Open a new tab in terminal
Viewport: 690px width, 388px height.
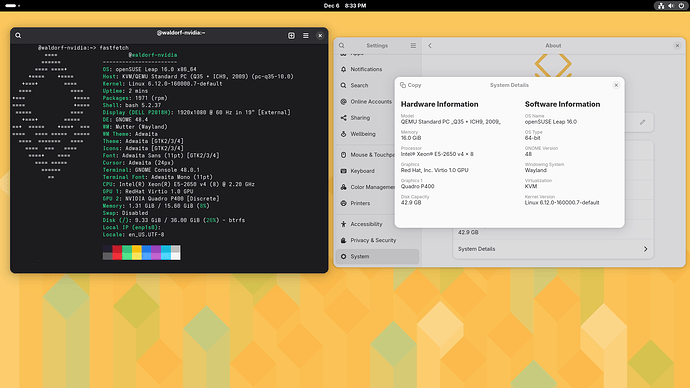point(291,36)
